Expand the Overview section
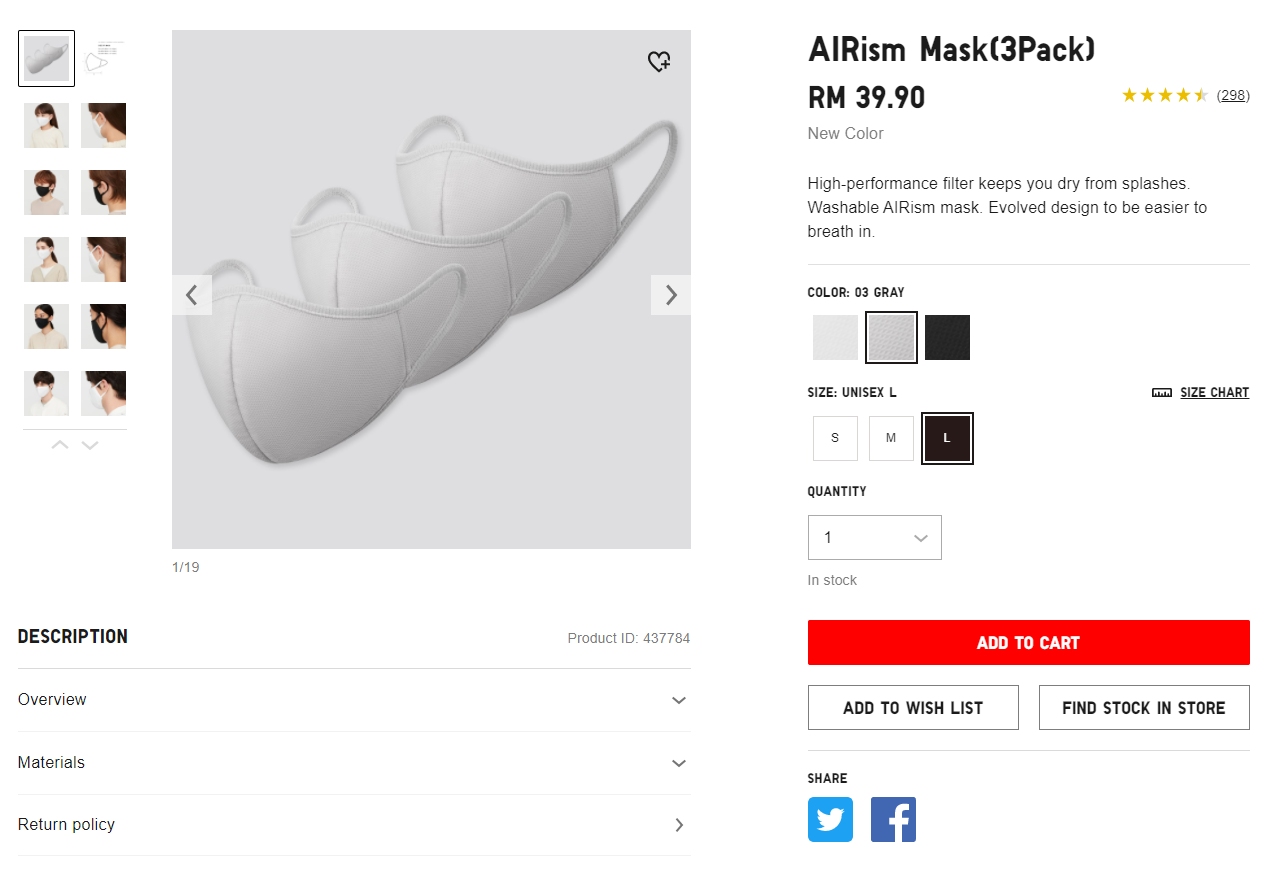 (354, 700)
